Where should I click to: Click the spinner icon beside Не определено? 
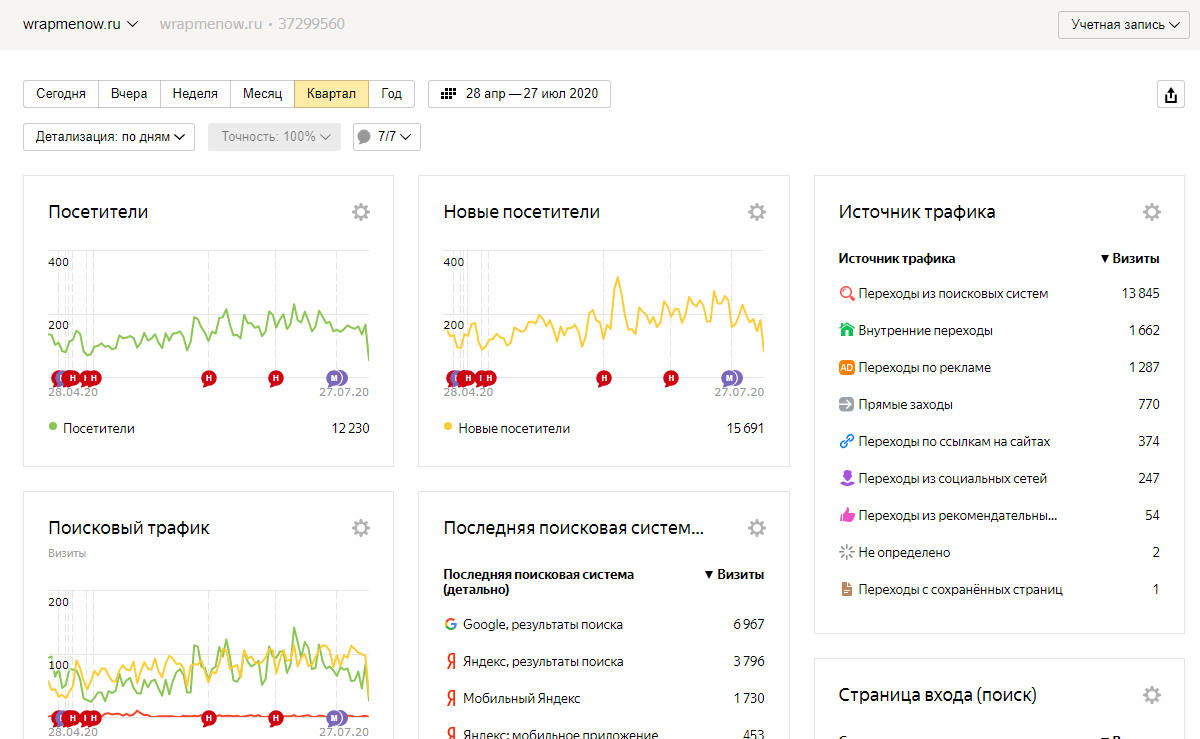847,552
